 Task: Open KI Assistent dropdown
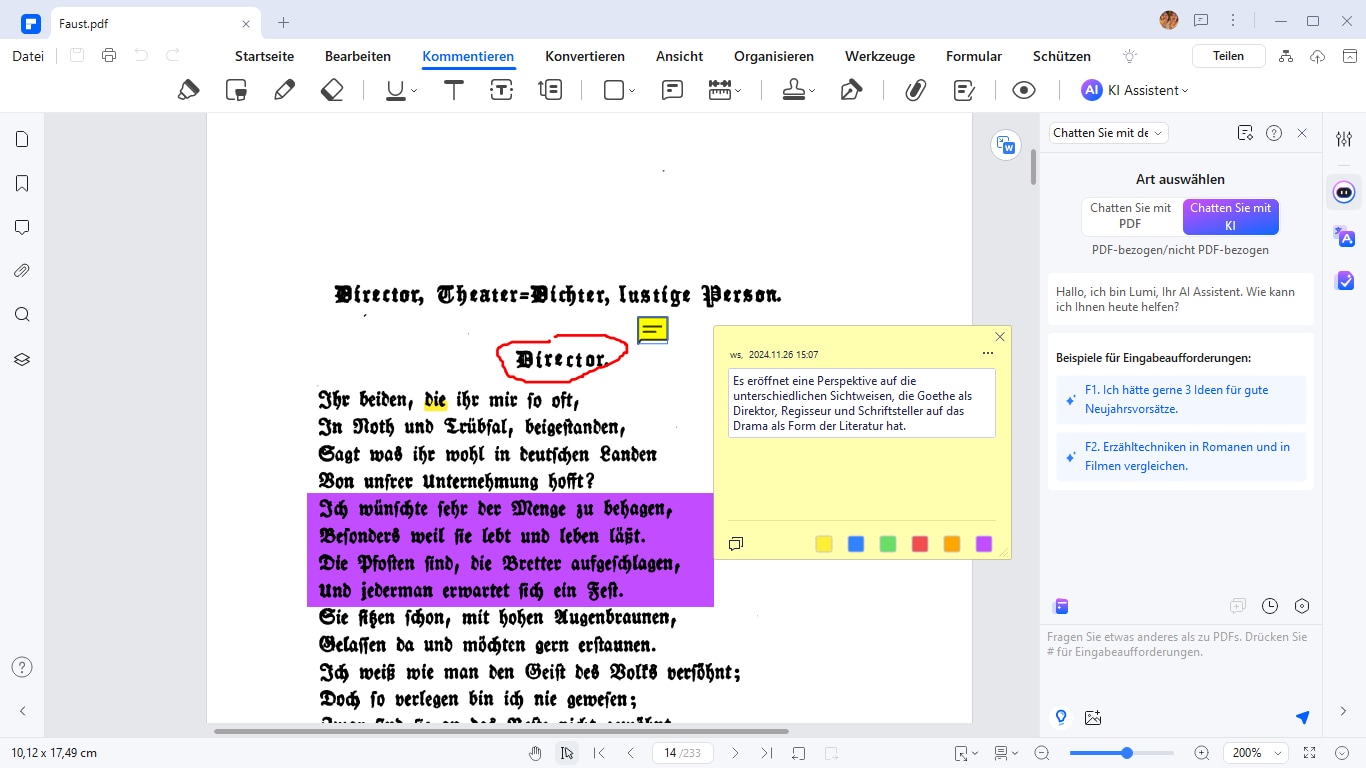[x=1135, y=90]
